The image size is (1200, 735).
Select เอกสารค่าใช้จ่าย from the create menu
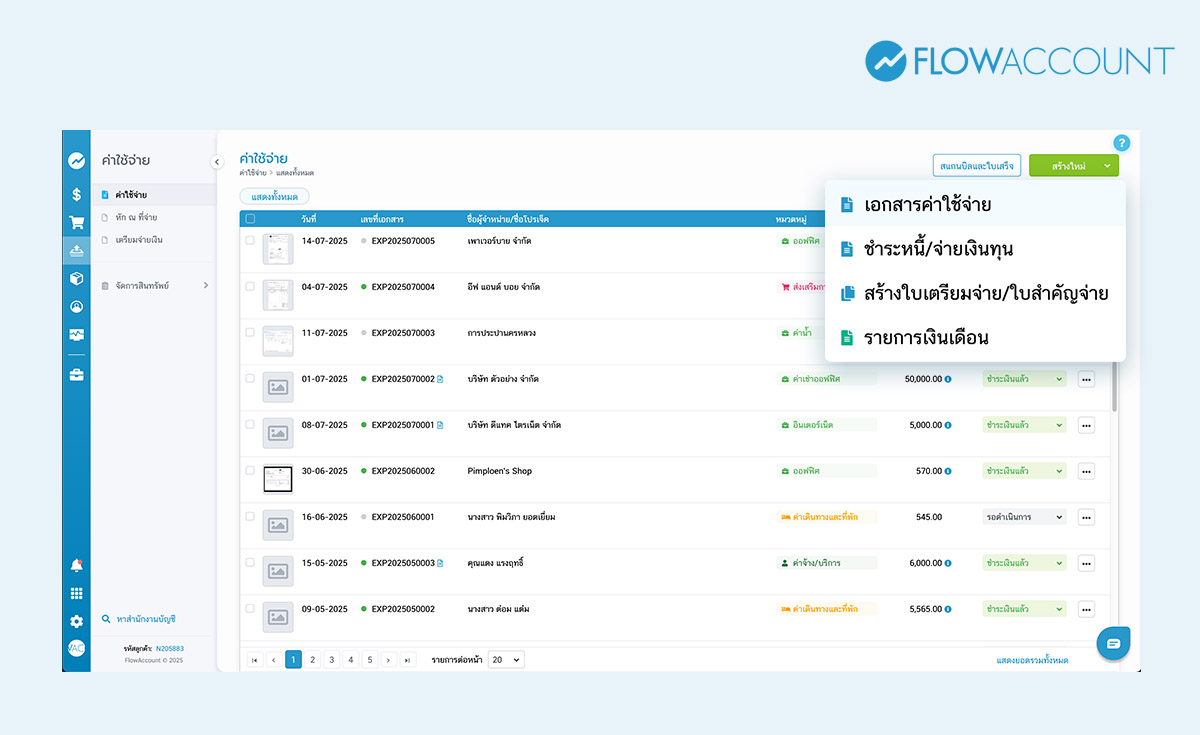coord(927,205)
